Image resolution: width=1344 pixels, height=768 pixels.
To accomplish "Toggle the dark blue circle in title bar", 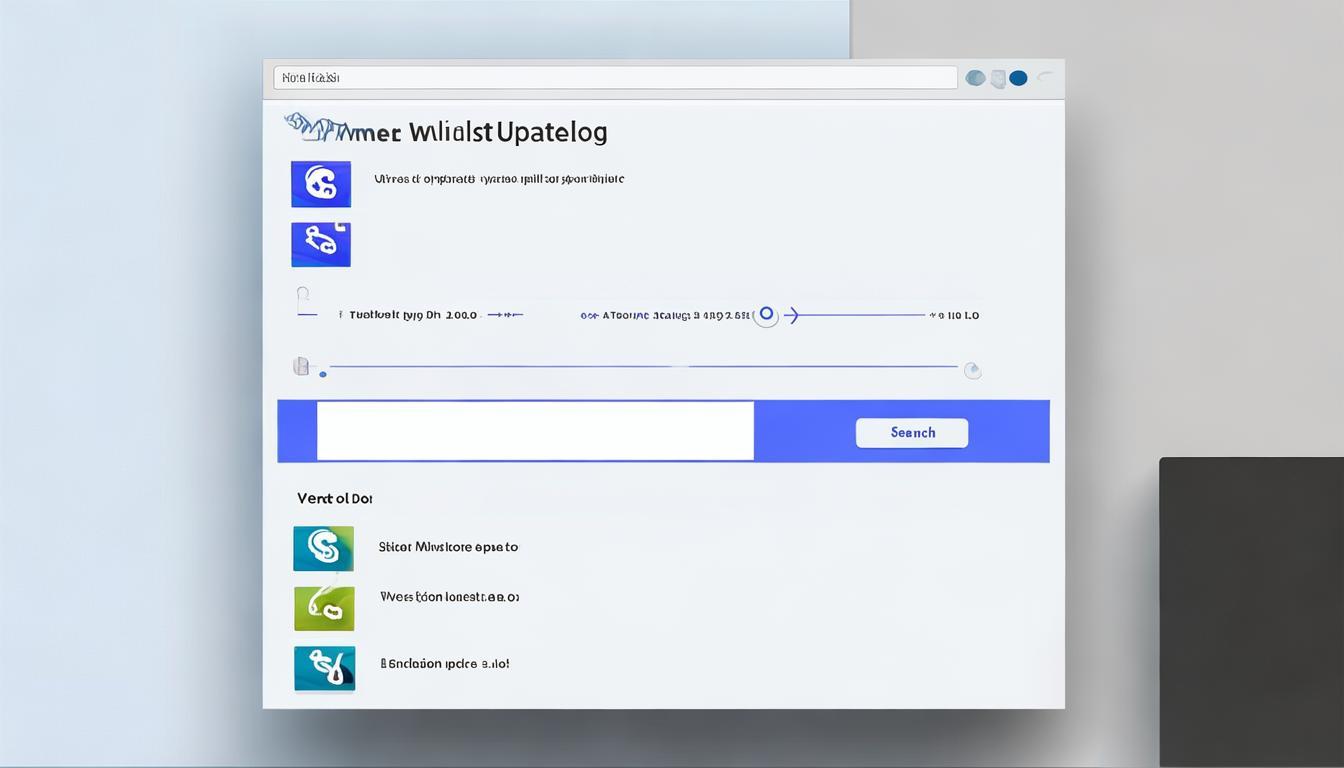I will pos(1018,78).
